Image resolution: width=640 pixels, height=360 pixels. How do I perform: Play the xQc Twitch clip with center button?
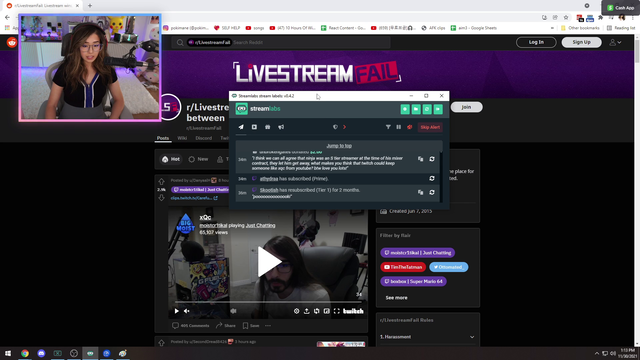[269, 262]
